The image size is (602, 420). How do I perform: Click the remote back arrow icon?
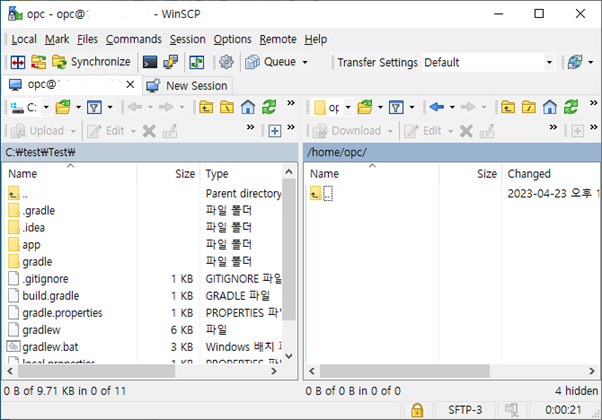437,107
